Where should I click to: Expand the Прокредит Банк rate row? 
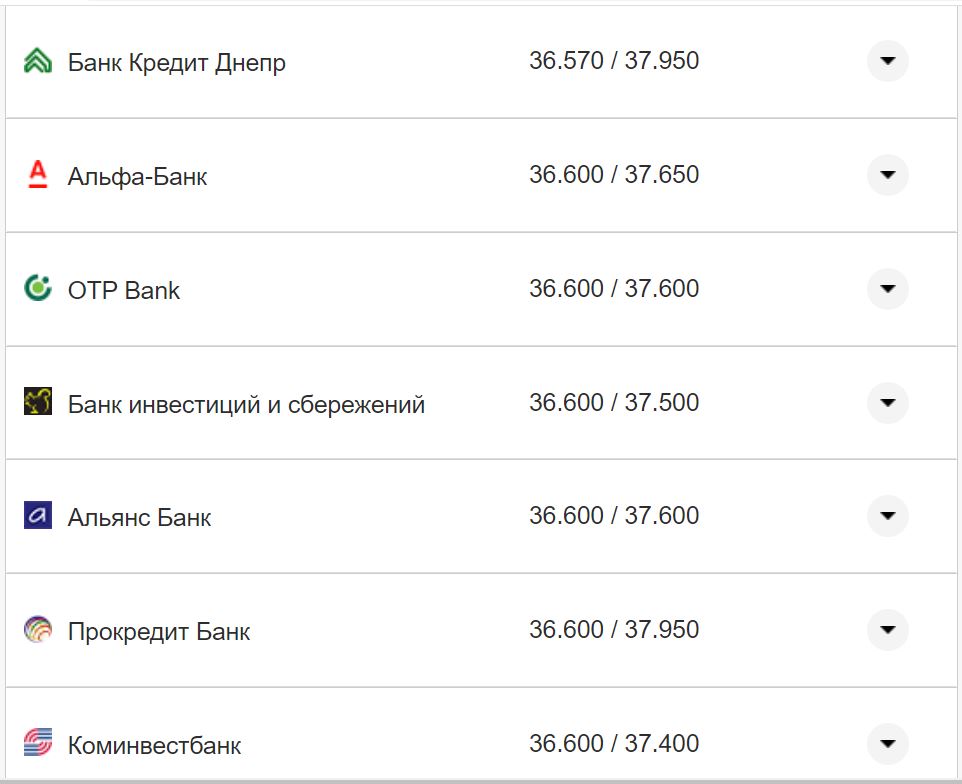tap(888, 630)
